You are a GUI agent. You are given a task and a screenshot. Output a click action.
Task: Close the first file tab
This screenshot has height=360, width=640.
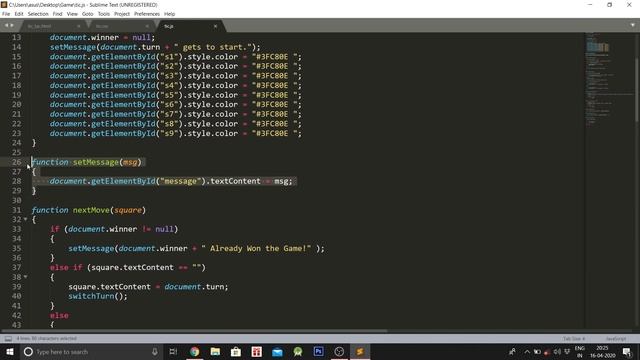79,26
